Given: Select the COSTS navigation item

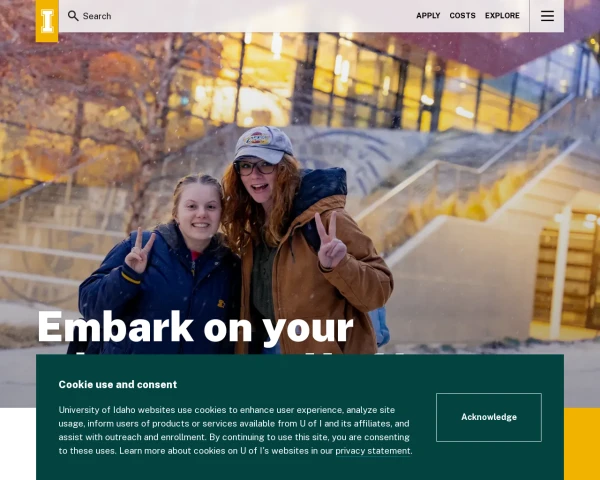Looking at the screenshot, I should (462, 16).
